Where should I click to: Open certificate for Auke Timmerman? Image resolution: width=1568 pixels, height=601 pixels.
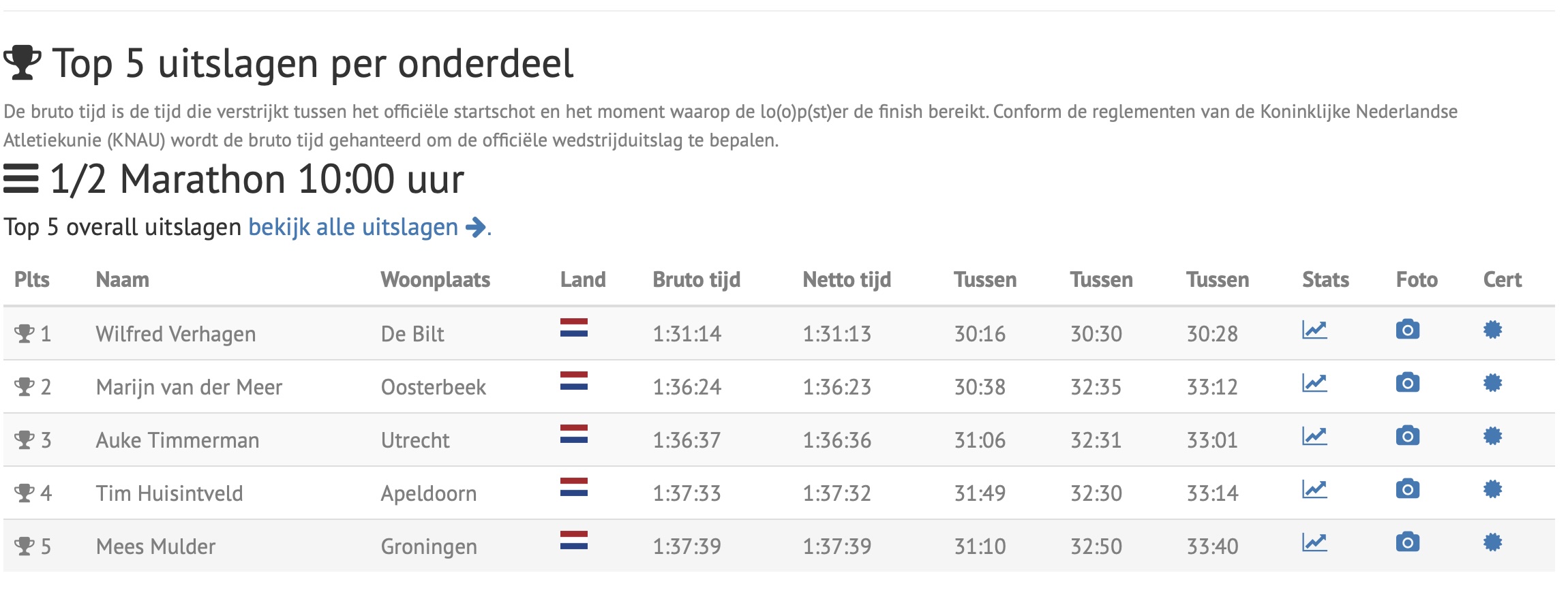click(x=1493, y=436)
